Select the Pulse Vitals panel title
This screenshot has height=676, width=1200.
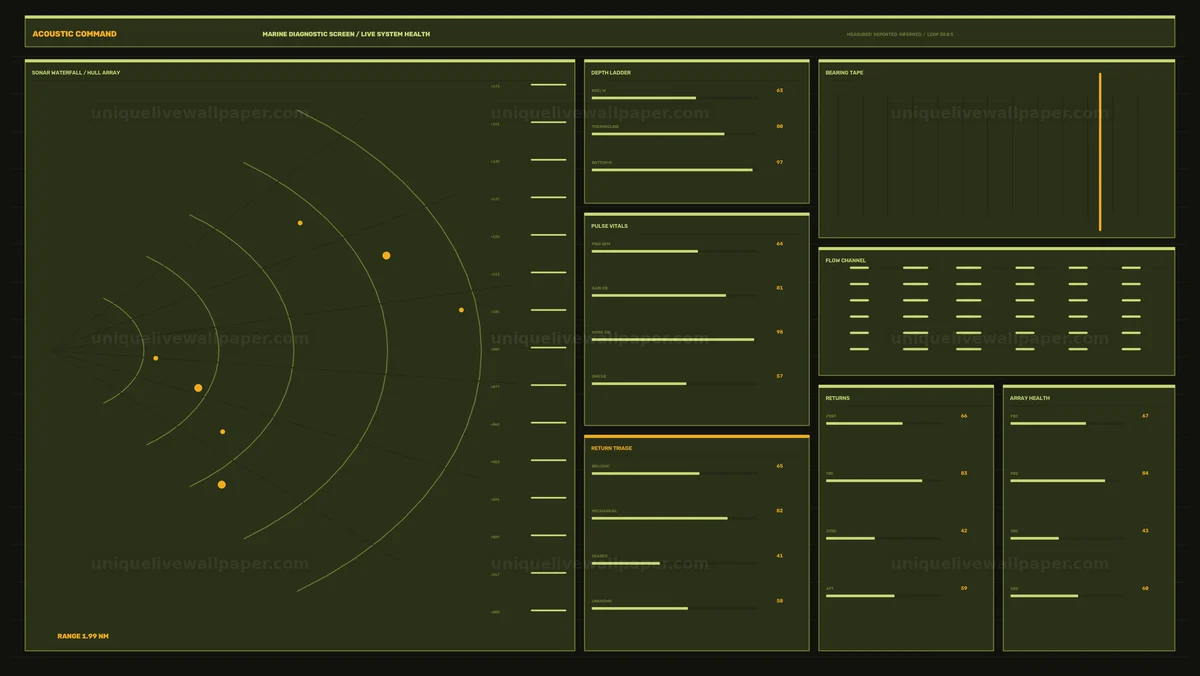click(x=610, y=226)
